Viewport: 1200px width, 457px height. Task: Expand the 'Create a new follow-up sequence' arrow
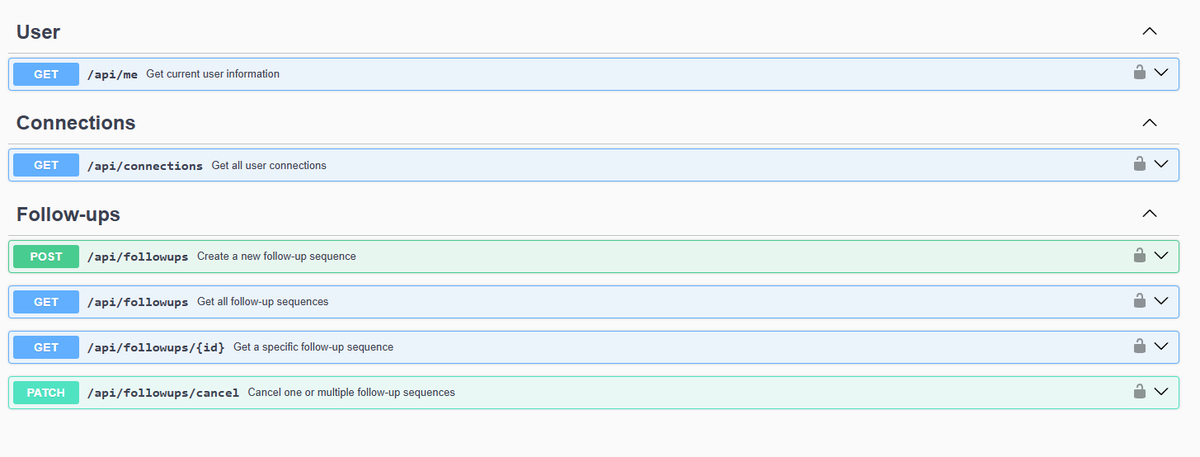pos(1161,255)
